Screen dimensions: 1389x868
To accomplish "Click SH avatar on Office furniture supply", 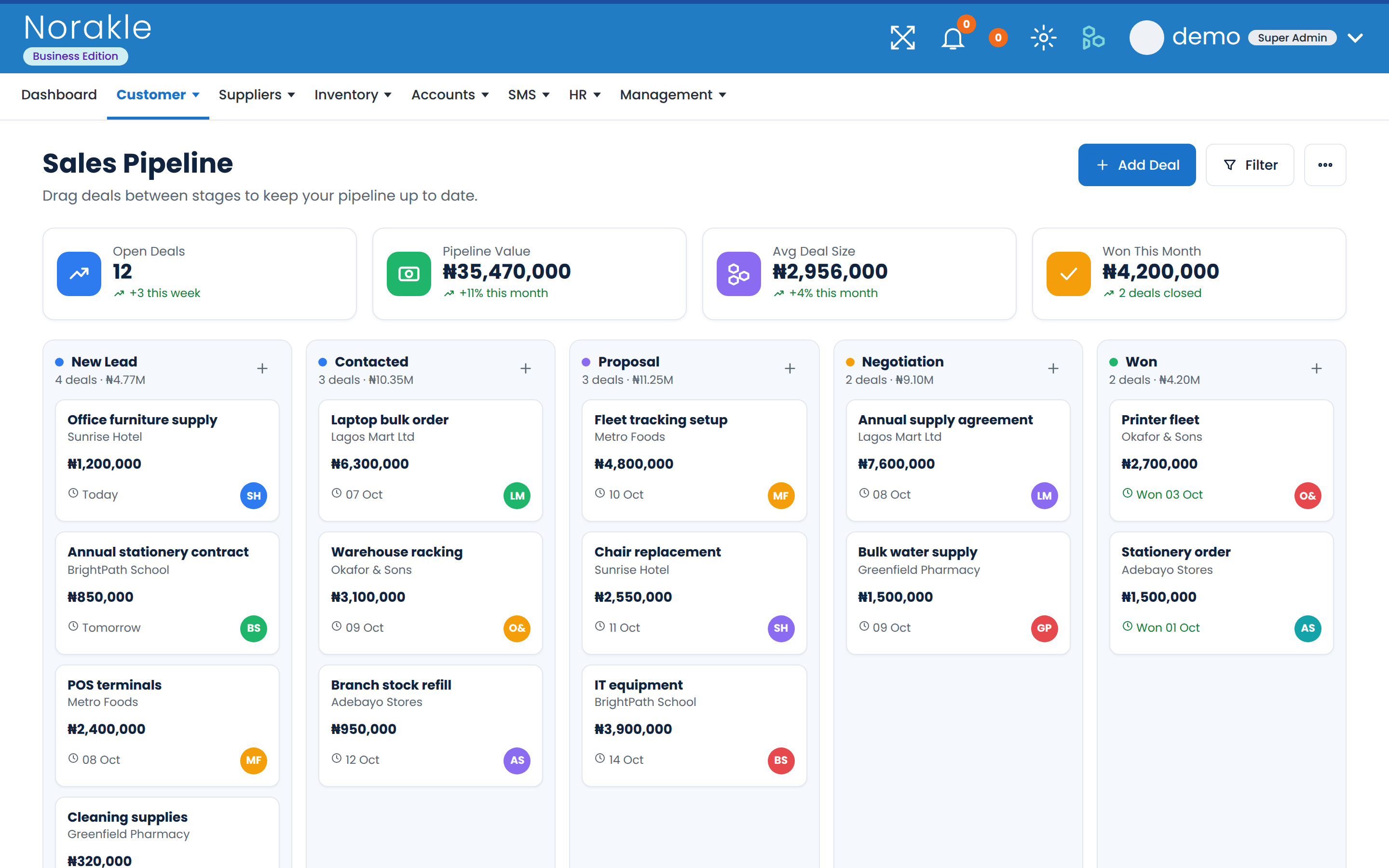I will pos(253,495).
